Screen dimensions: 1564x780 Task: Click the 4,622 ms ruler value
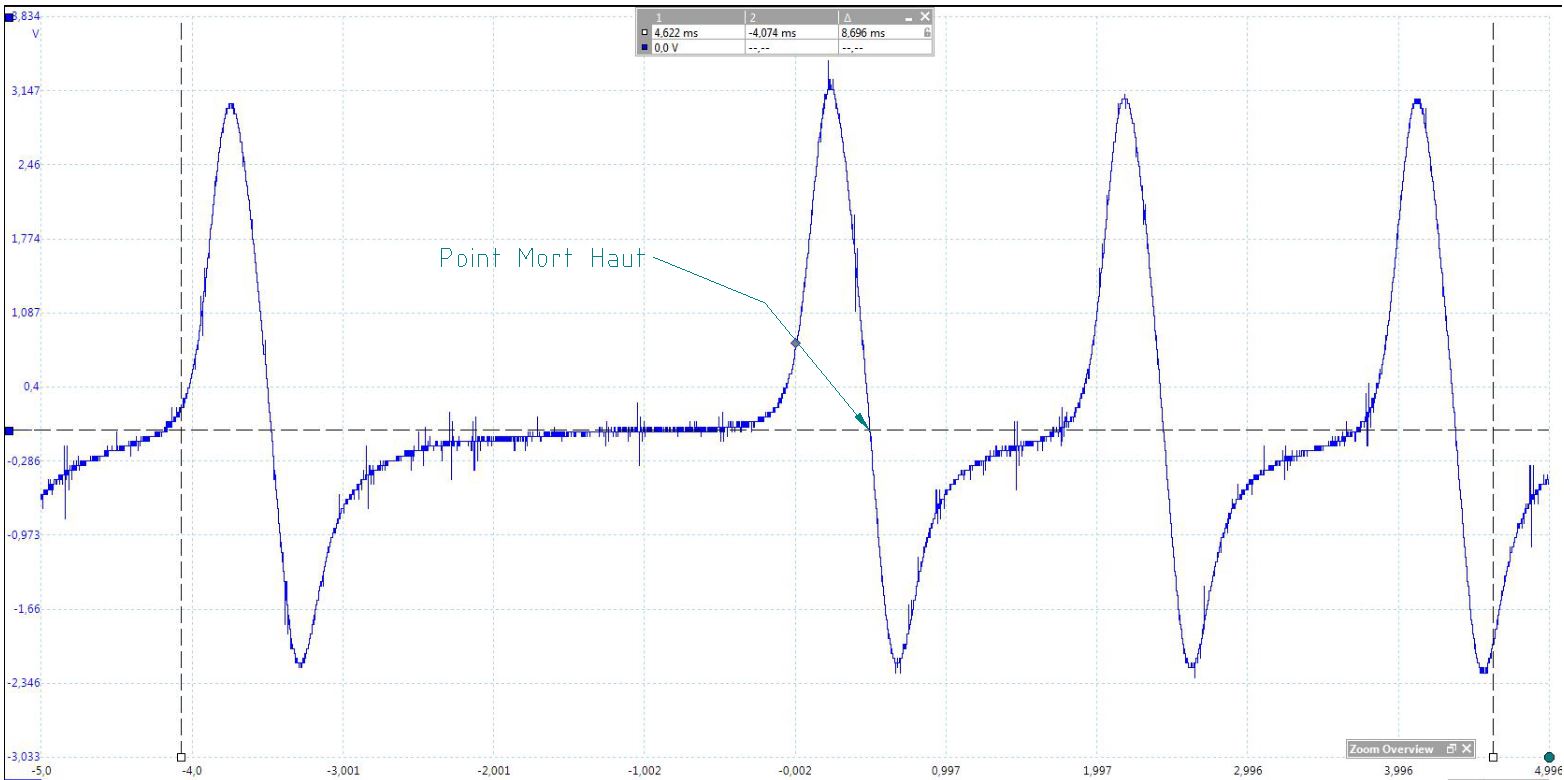click(x=676, y=33)
